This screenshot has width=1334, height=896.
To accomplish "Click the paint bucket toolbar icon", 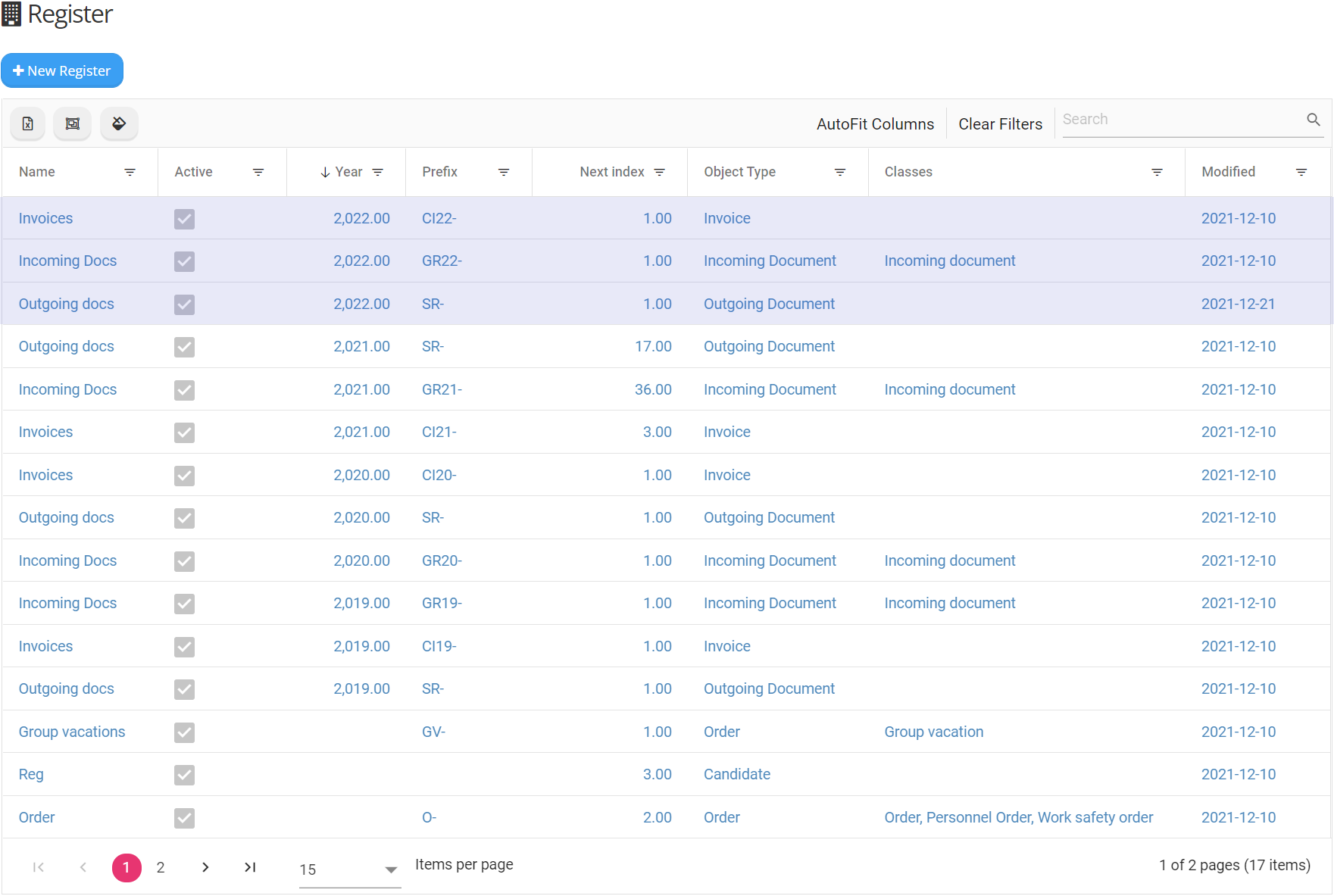I will [119, 123].
